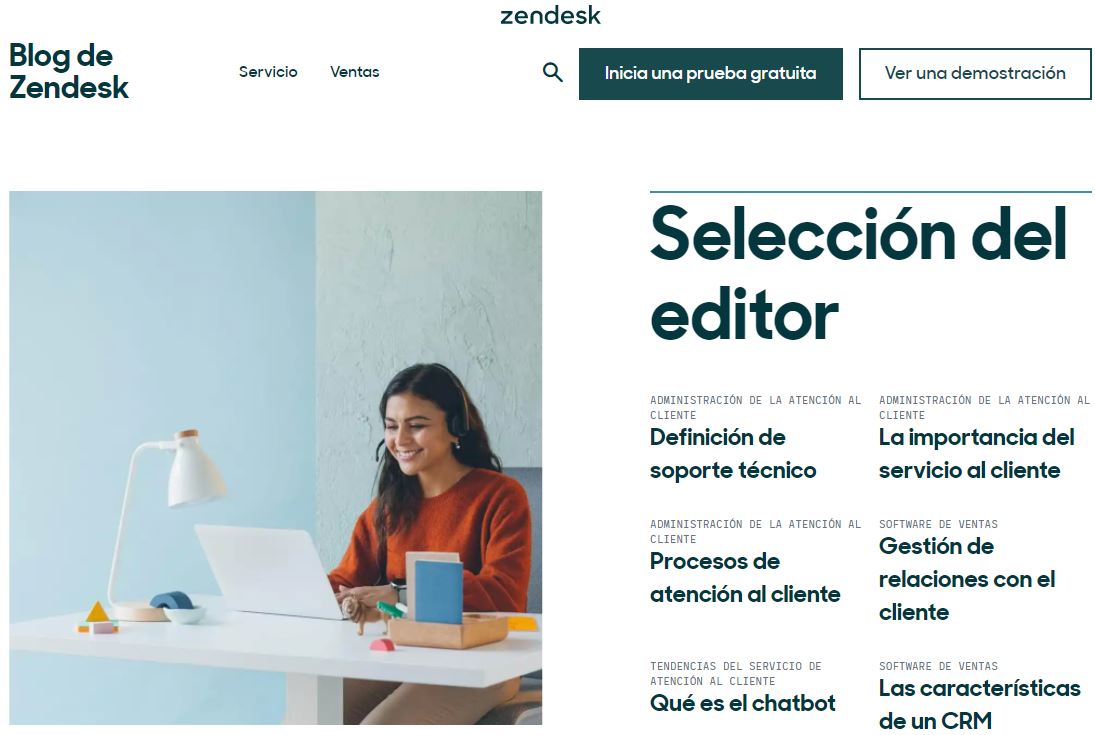This screenshot has width=1095, height=735.
Task: Click Ver una demostración button
Action: (975, 73)
